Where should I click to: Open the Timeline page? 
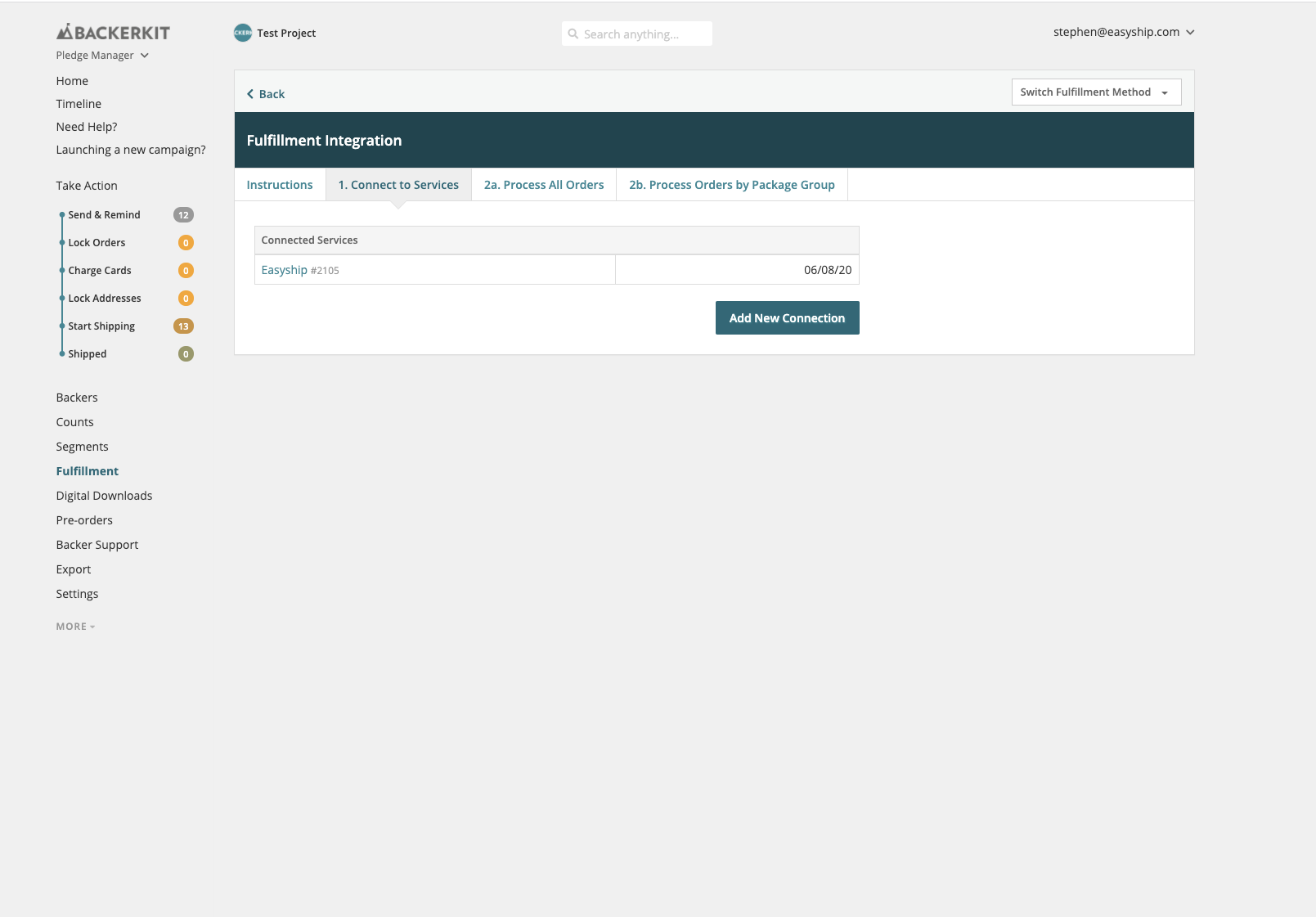[x=79, y=104]
